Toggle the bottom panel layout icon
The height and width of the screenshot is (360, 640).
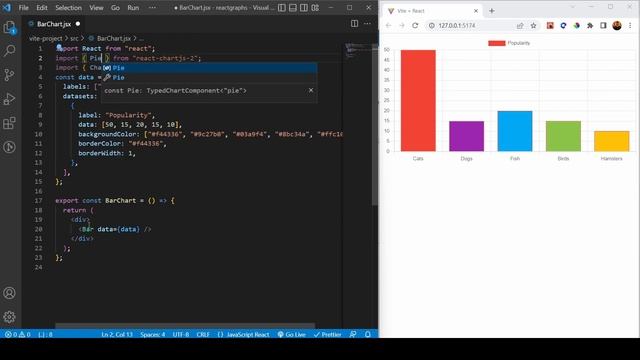tap(293, 7)
